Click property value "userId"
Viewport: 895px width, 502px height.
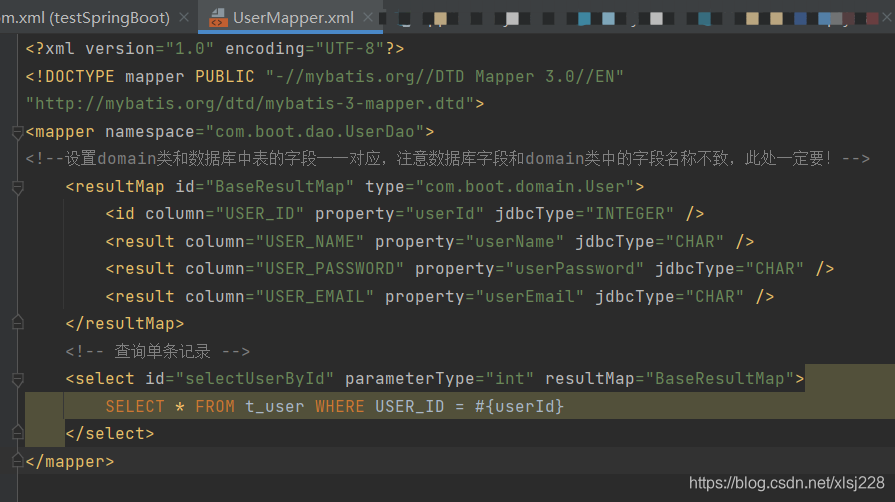point(445,214)
